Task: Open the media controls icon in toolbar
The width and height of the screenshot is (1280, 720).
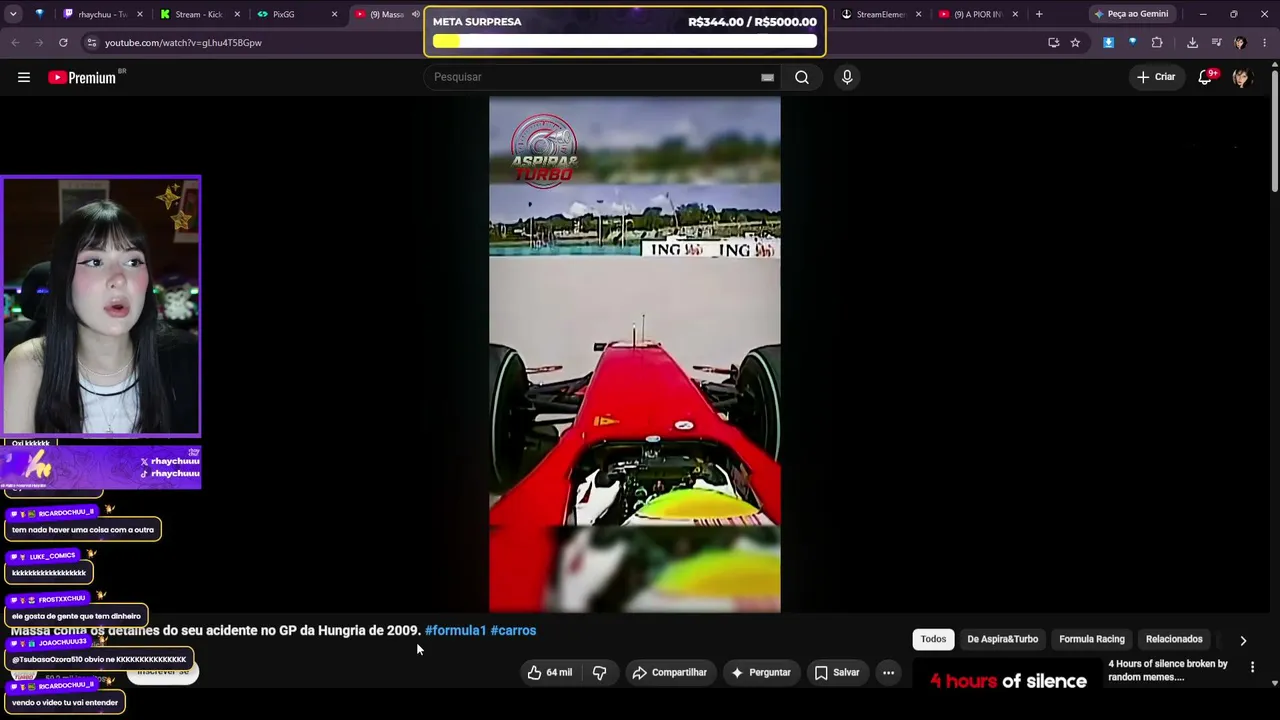Action: pyautogui.click(x=1216, y=43)
